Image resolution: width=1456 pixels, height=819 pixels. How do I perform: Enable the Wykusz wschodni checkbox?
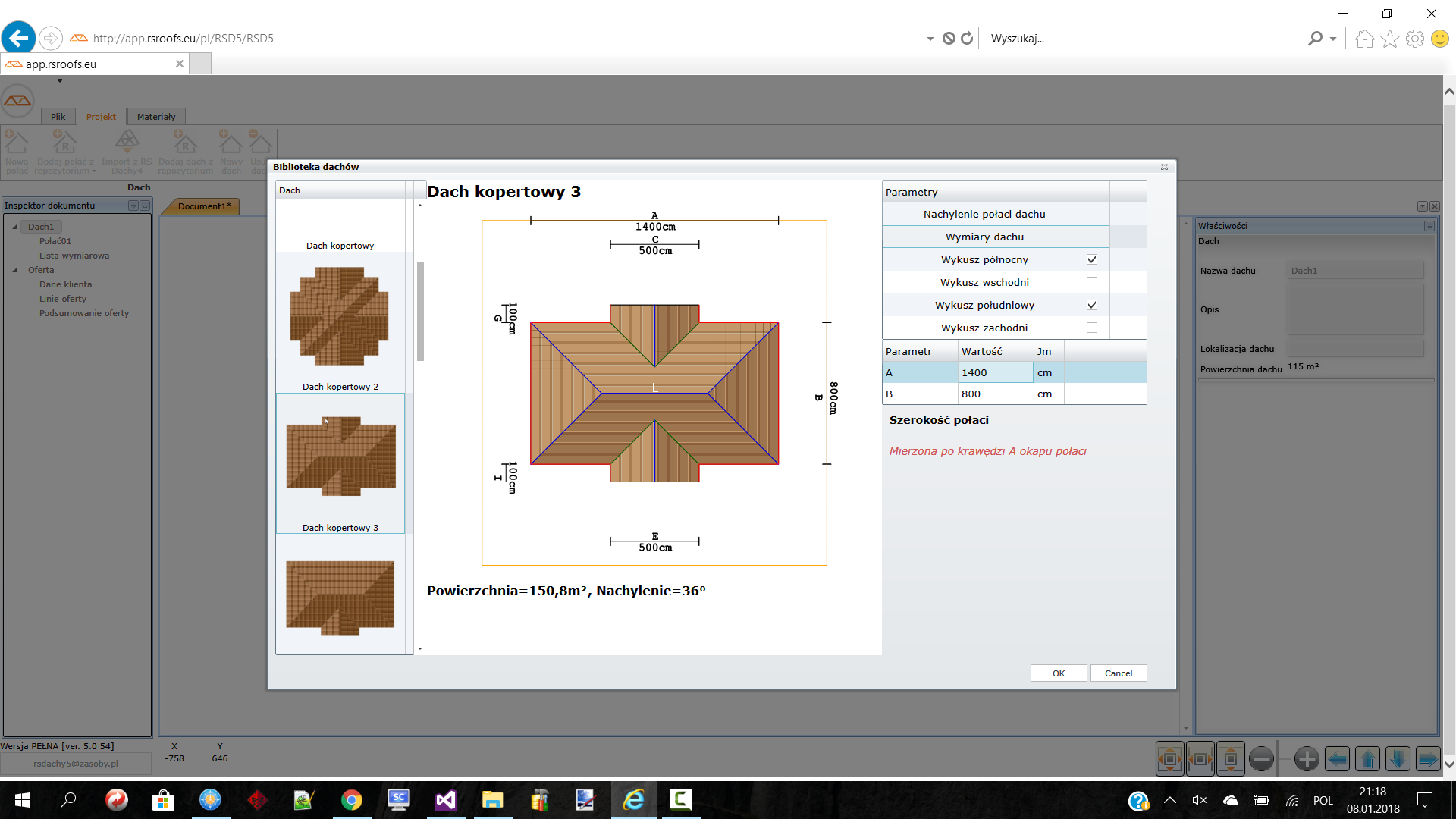click(x=1091, y=282)
